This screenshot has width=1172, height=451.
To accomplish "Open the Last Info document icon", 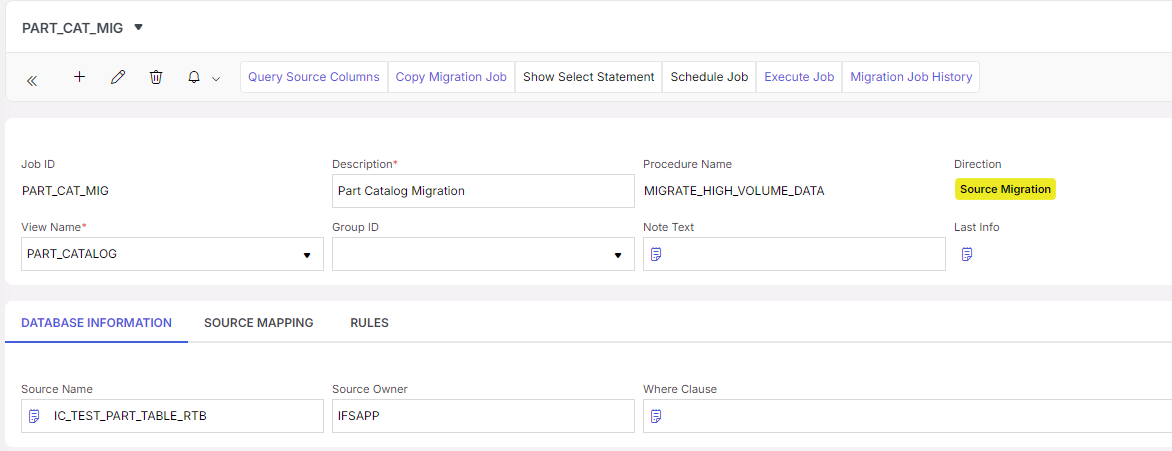I will tap(966, 254).
